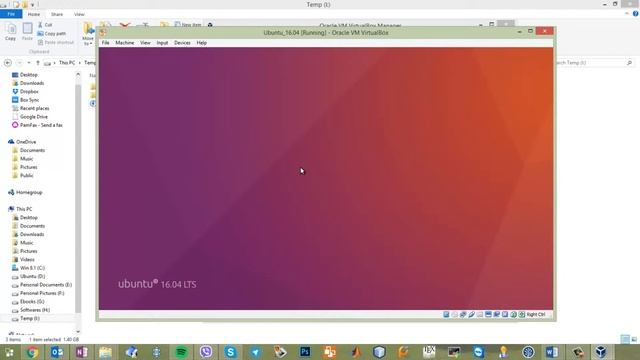Open the Move to dropdown in Explorer ribbon
This screenshot has height=360, width=640.
(88, 33)
